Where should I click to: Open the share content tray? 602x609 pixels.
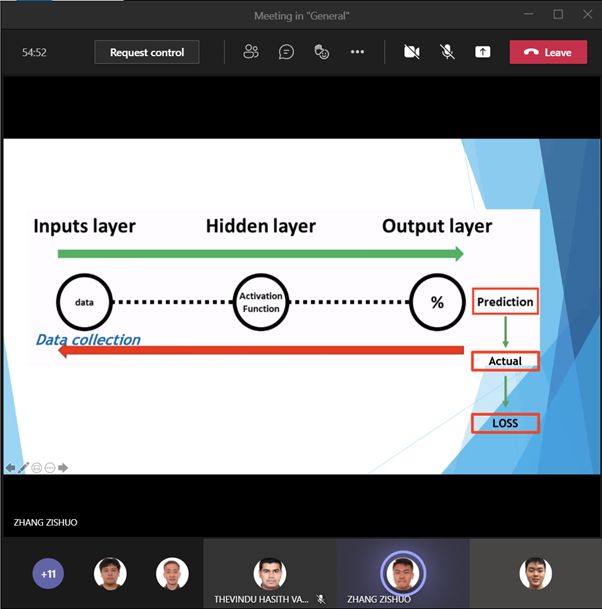click(482, 52)
